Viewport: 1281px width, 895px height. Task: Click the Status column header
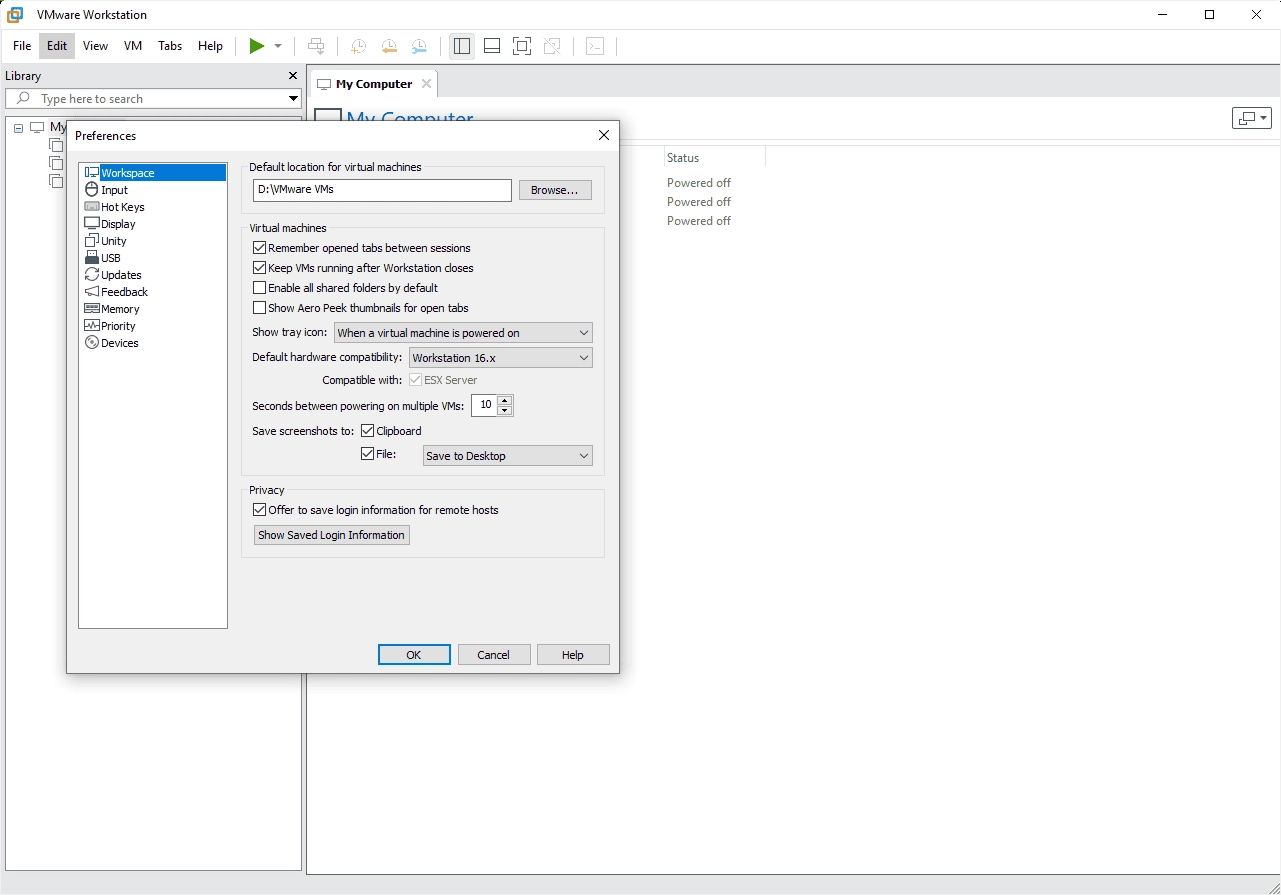coord(714,158)
